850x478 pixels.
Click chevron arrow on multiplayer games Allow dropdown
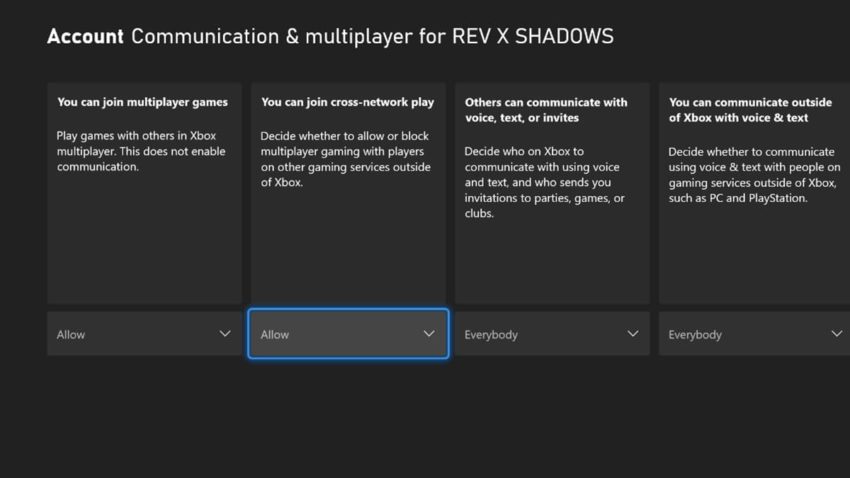click(x=225, y=334)
